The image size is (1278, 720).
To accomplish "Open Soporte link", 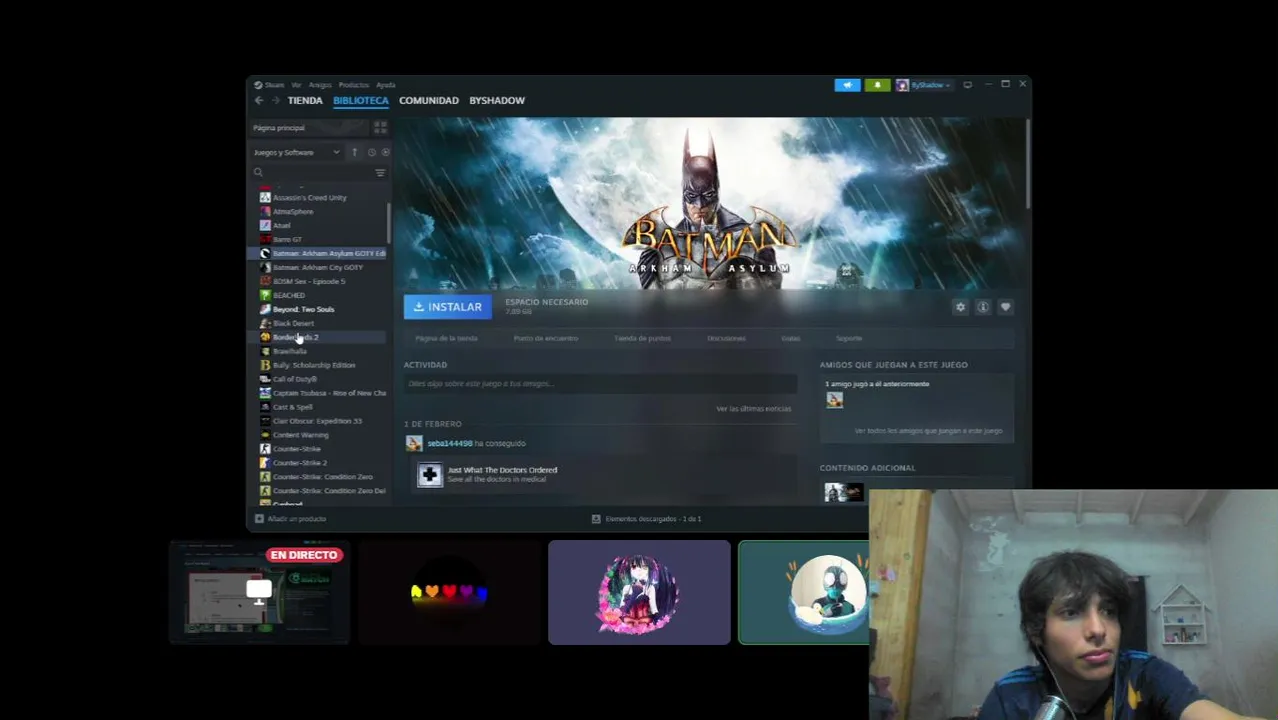I will 849,338.
